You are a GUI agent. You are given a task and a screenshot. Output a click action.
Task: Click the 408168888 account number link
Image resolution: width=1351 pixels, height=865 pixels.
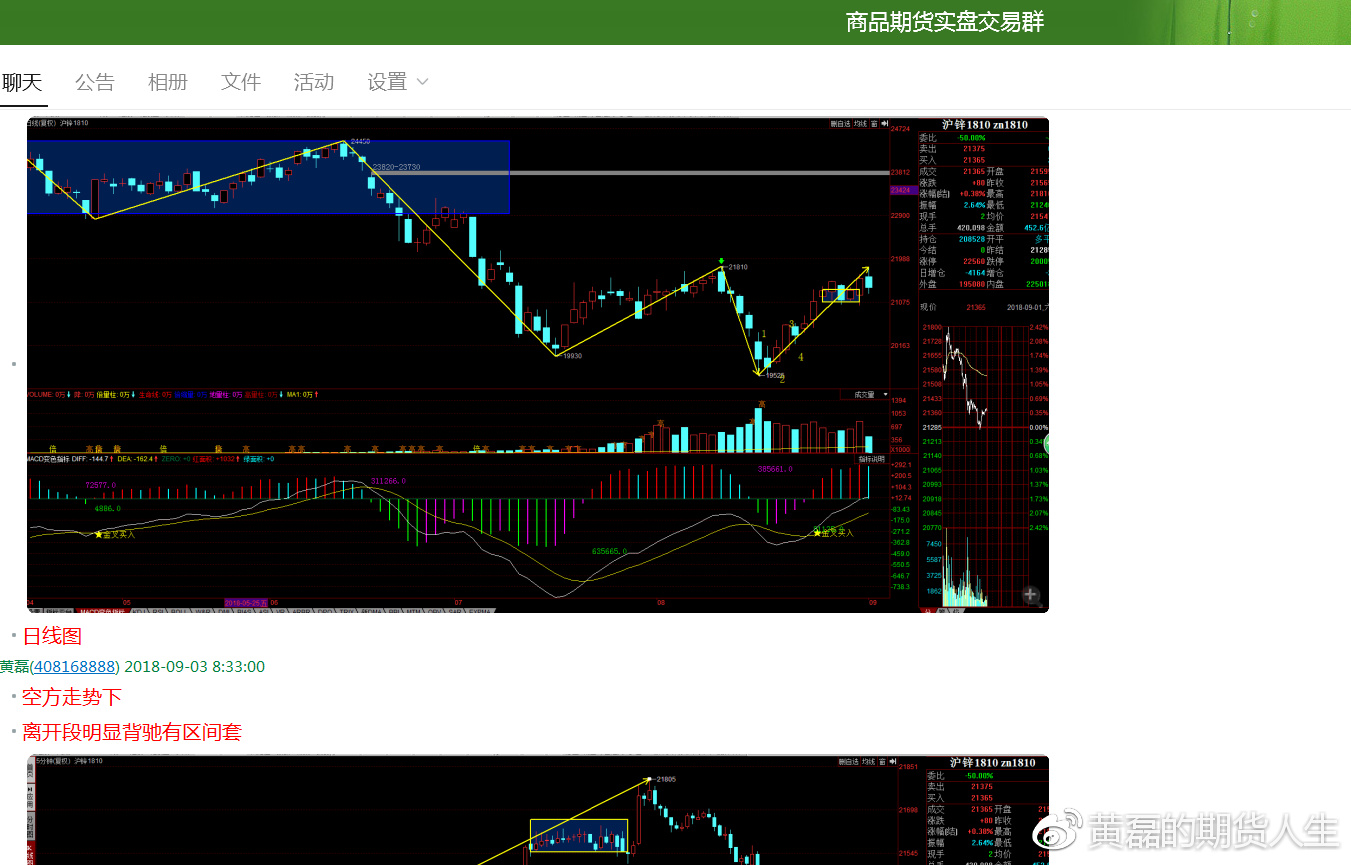coord(75,666)
